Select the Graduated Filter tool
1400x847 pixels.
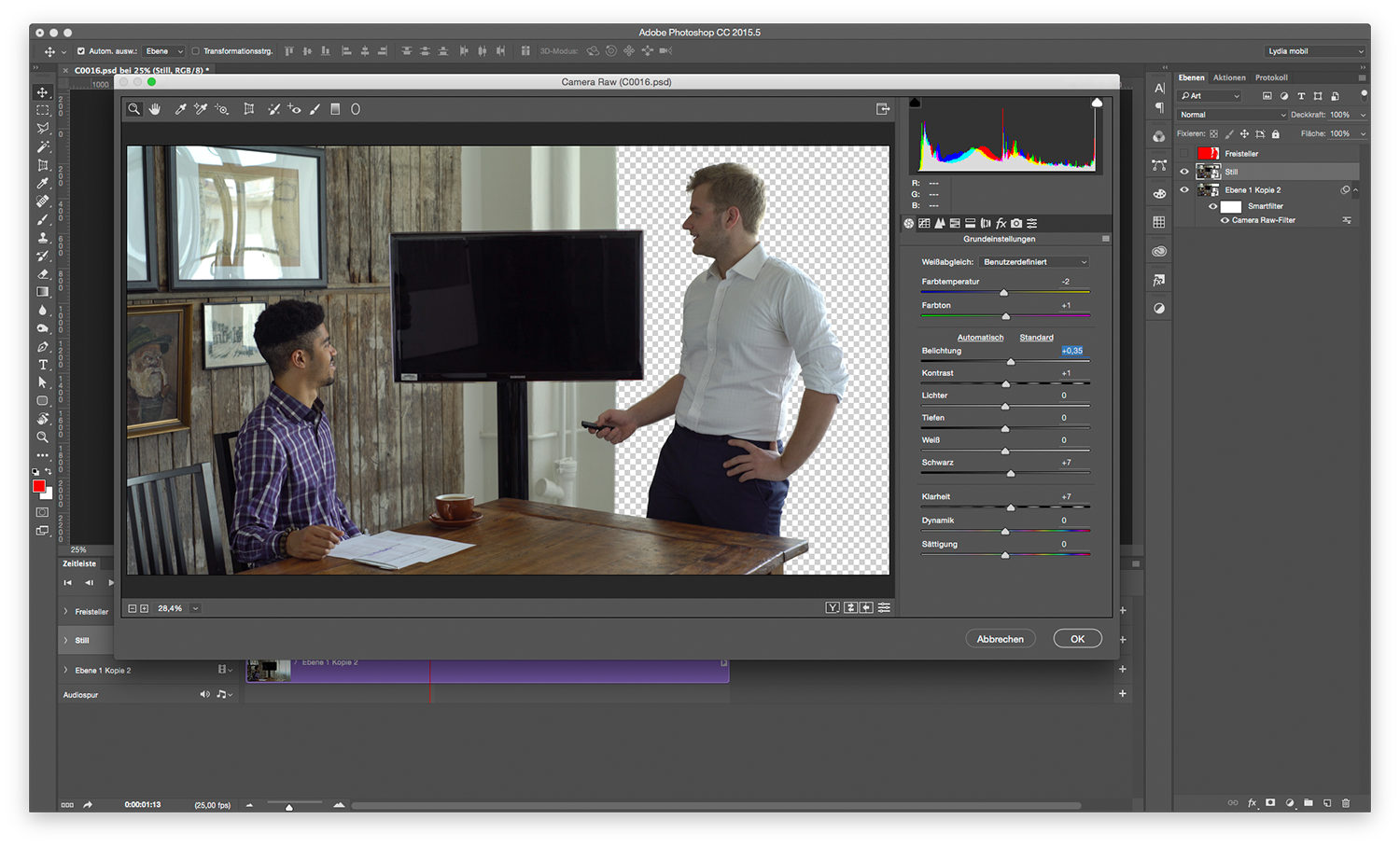[335, 109]
